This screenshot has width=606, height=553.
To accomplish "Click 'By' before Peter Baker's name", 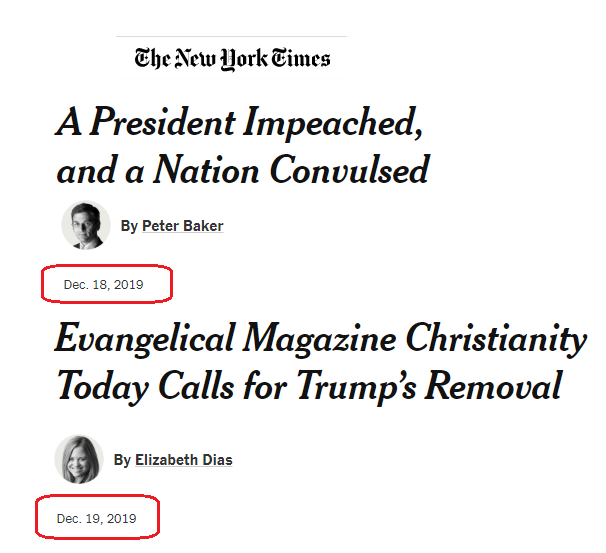I will [129, 226].
